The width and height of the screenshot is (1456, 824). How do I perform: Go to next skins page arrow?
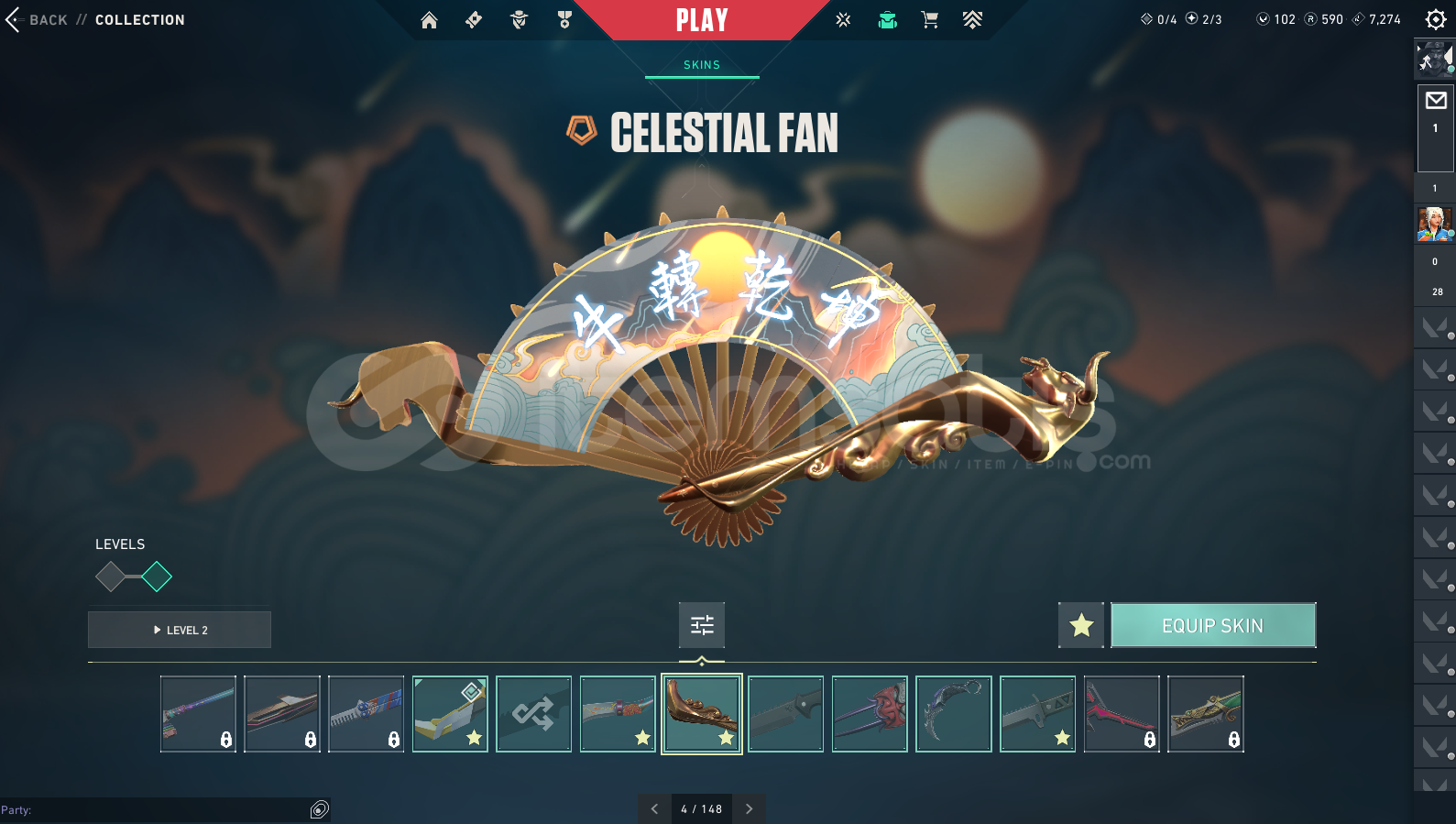pos(749,808)
